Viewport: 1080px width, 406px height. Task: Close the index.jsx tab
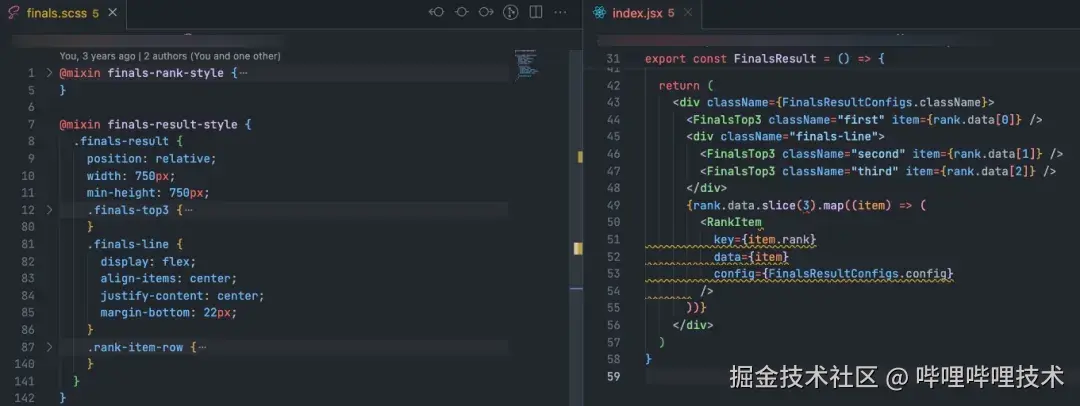pyautogui.click(x=687, y=12)
